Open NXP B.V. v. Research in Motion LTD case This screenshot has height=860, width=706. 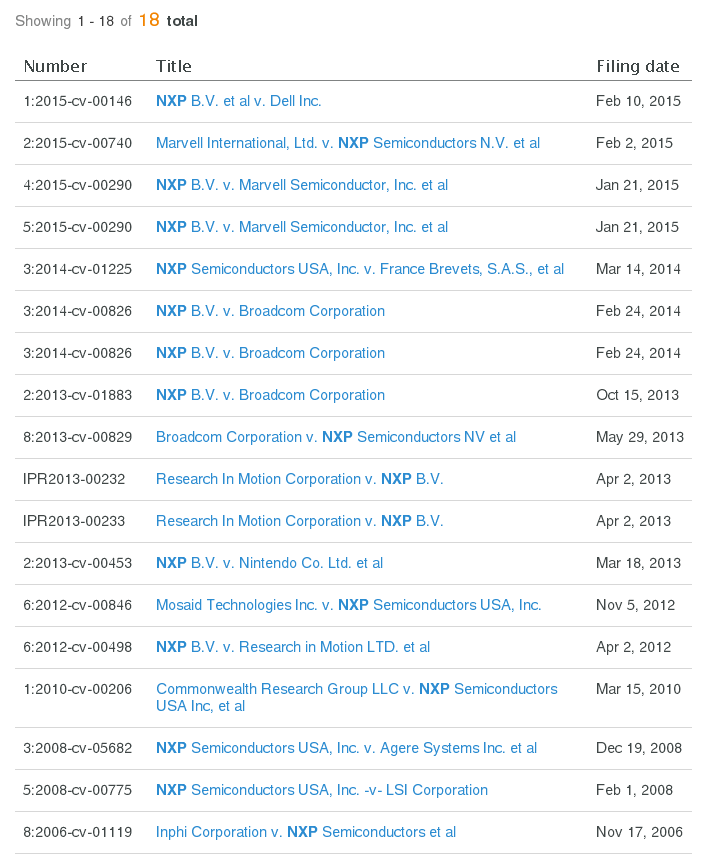[292, 647]
